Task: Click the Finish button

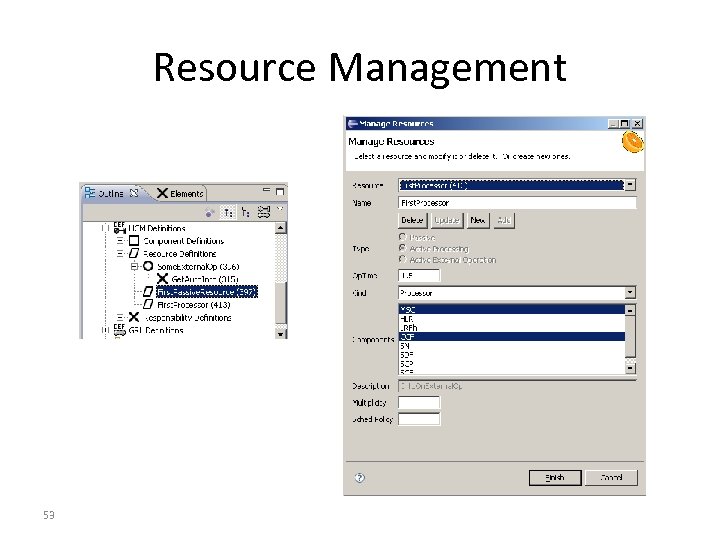Action: click(x=555, y=478)
